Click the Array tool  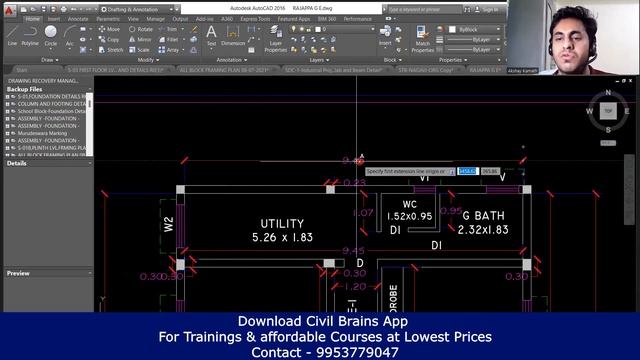tap(169, 50)
